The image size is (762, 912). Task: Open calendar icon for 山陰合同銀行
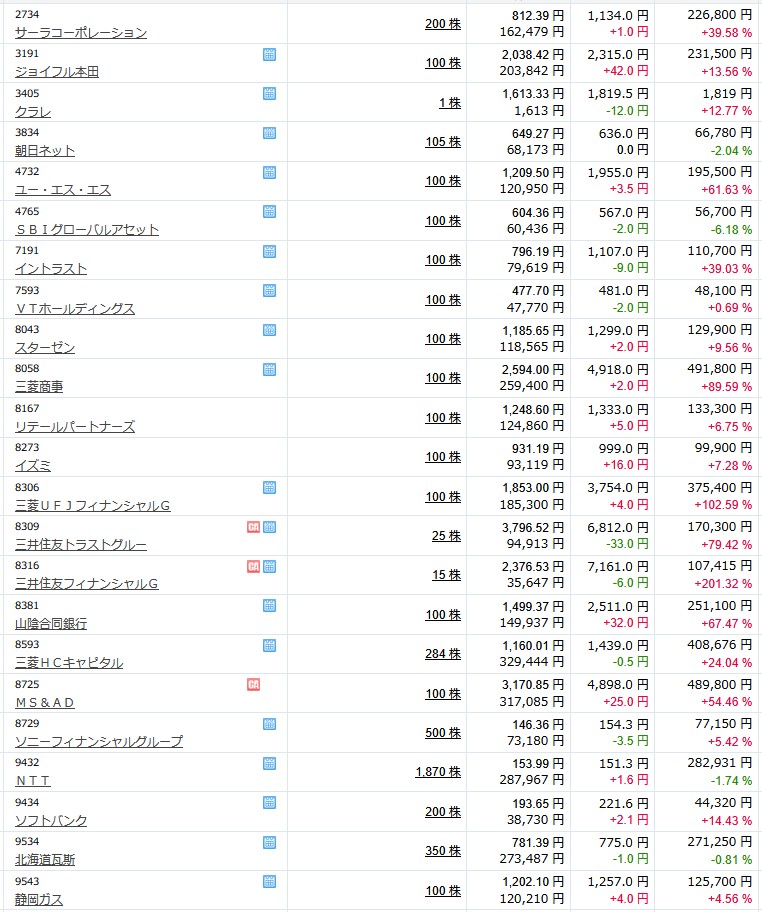[269, 605]
